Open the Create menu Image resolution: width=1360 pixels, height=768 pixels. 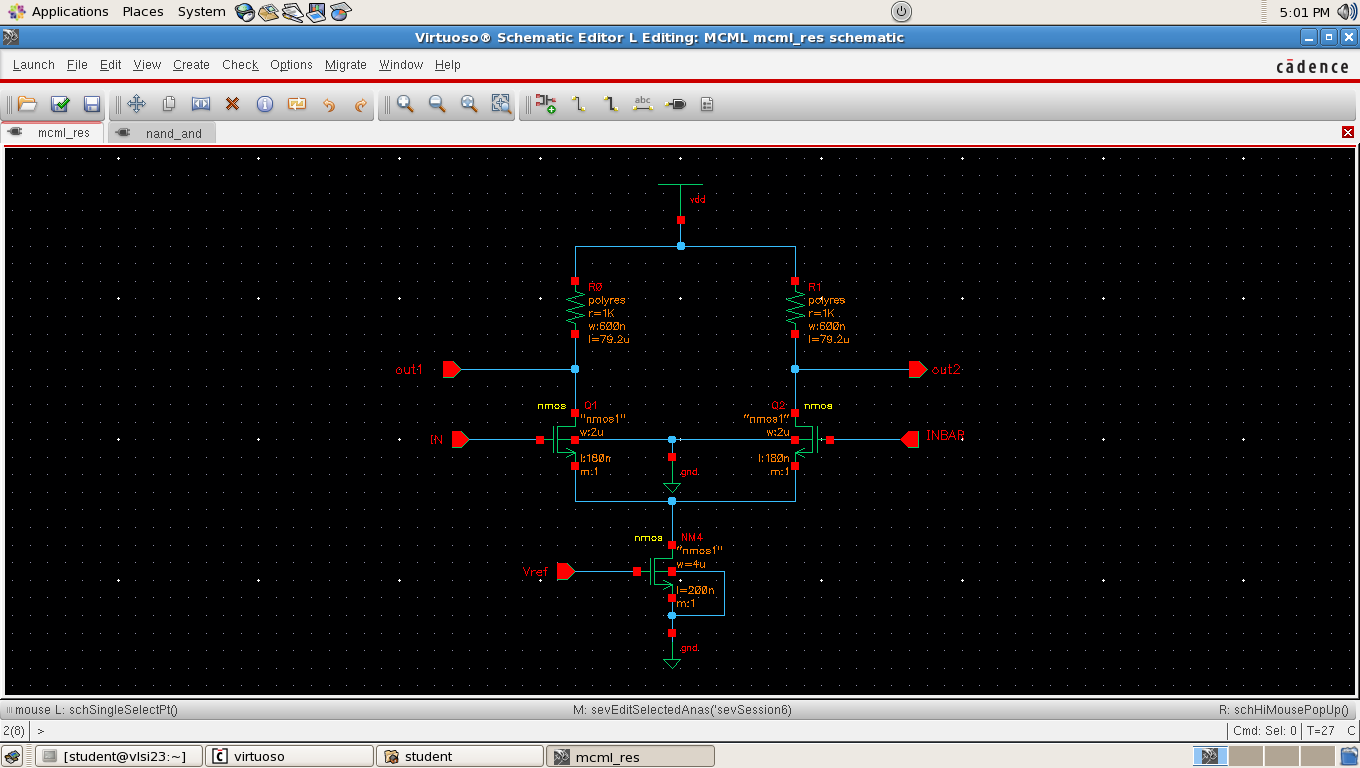pyautogui.click(x=191, y=65)
